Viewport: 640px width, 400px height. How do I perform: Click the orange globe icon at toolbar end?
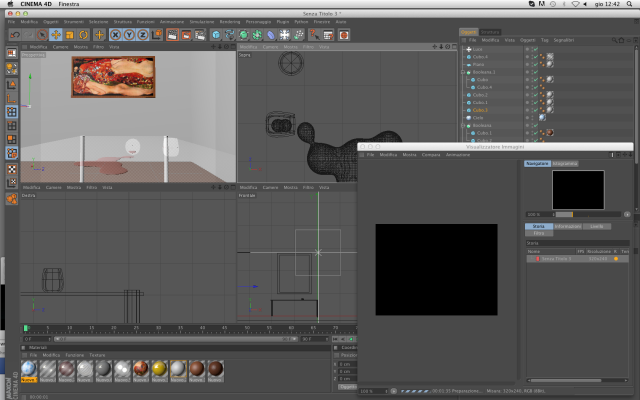coord(344,35)
